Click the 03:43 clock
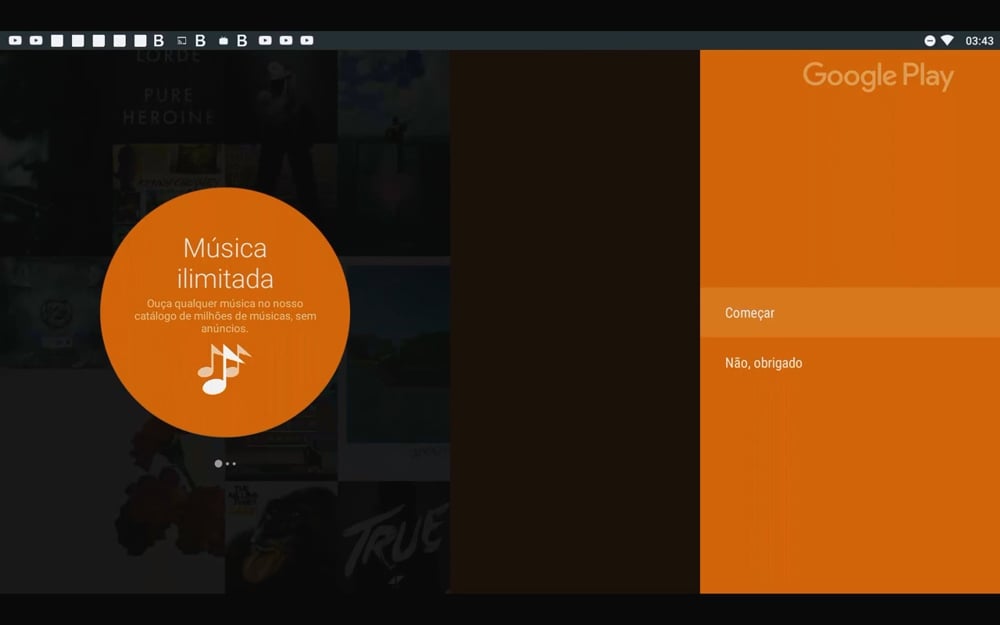 pyautogui.click(x=979, y=41)
